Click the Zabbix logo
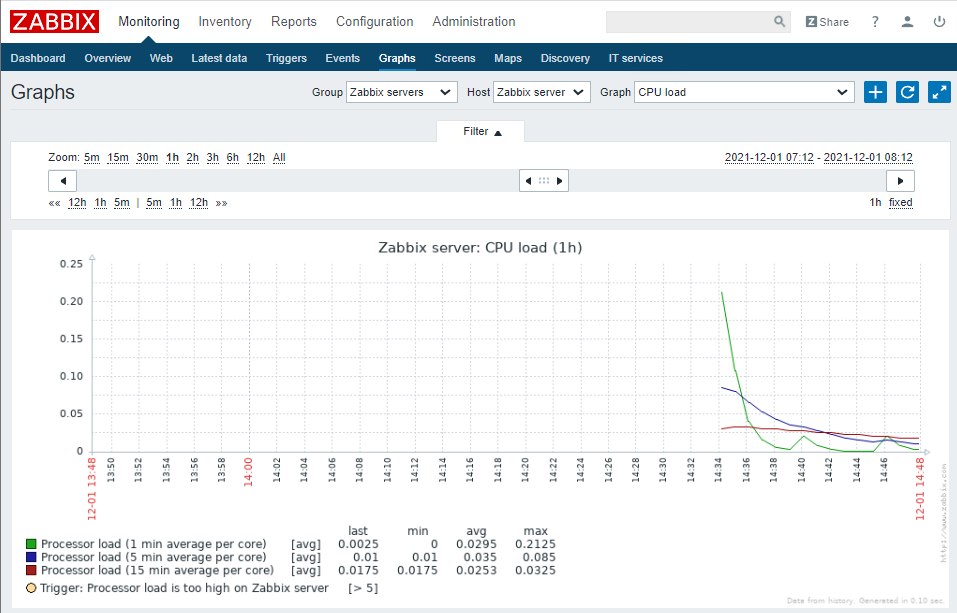This screenshot has width=957, height=613. pyautogui.click(x=54, y=21)
